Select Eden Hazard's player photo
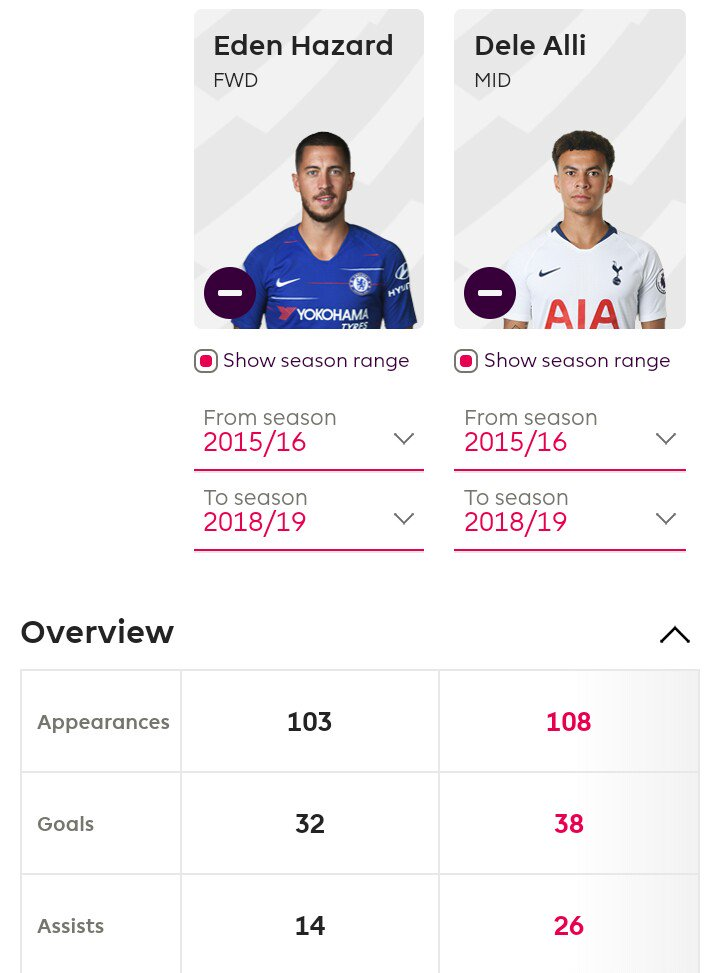Viewport: 720px width, 973px height. pyautogui.click(x=324, y=230)
